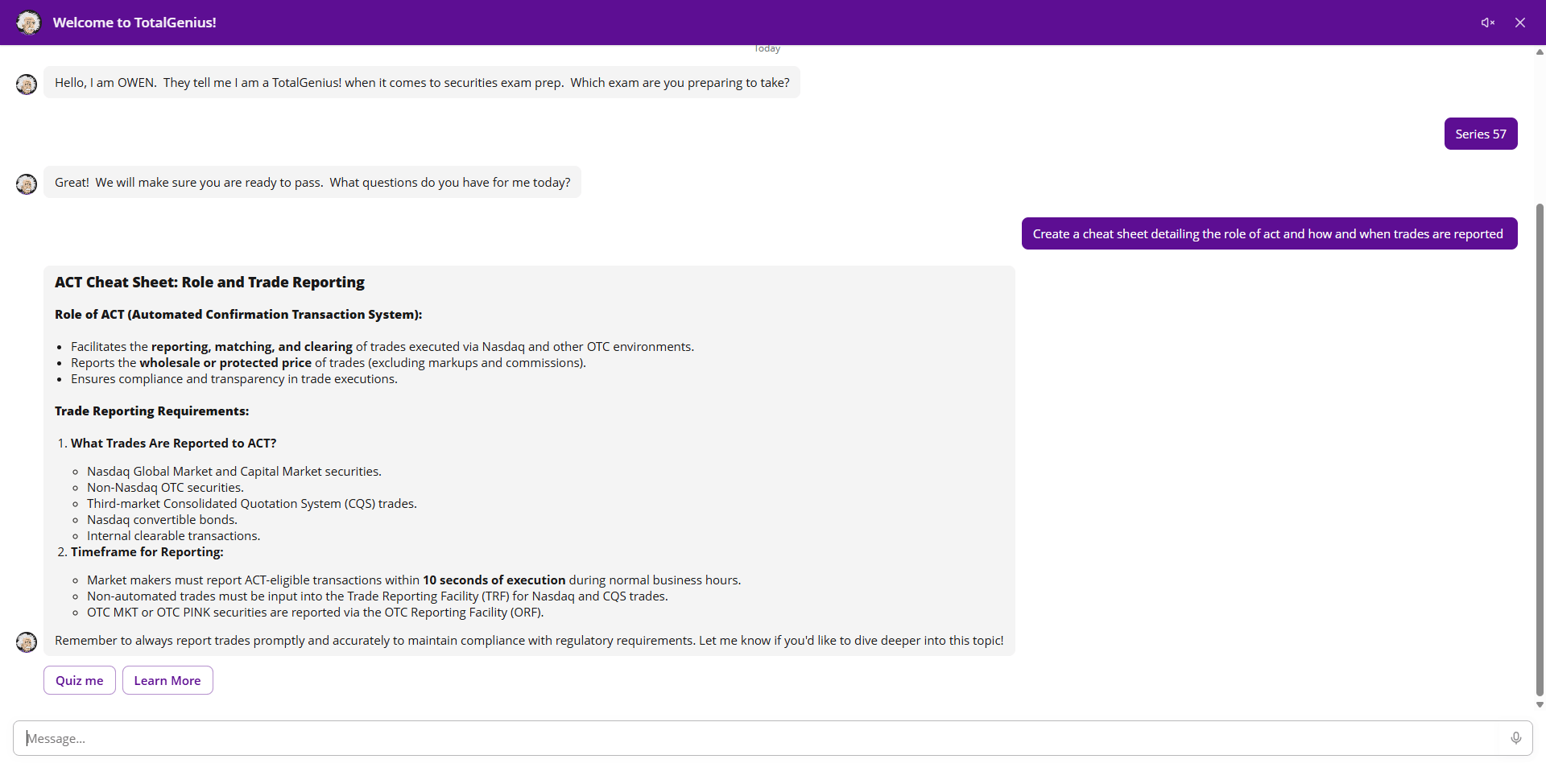This screenshot has height=784, width=1546.
Task: Click avatar next to 'Great! We will' message
Action: click(27, 184)
